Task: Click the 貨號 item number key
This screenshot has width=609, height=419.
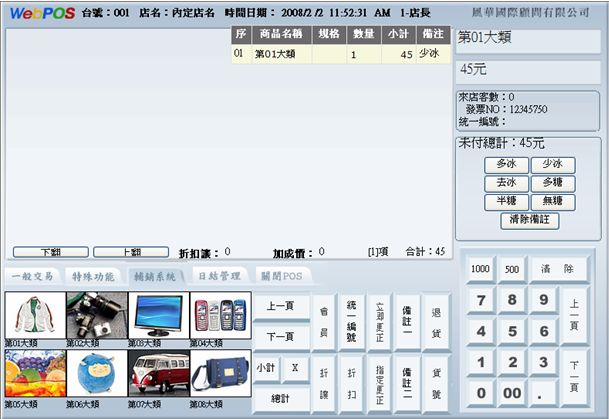Action: 436,384
